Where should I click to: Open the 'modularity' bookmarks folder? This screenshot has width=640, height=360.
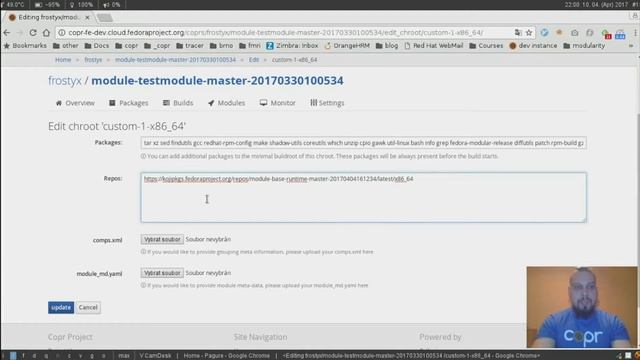click(x=584, y=46)
